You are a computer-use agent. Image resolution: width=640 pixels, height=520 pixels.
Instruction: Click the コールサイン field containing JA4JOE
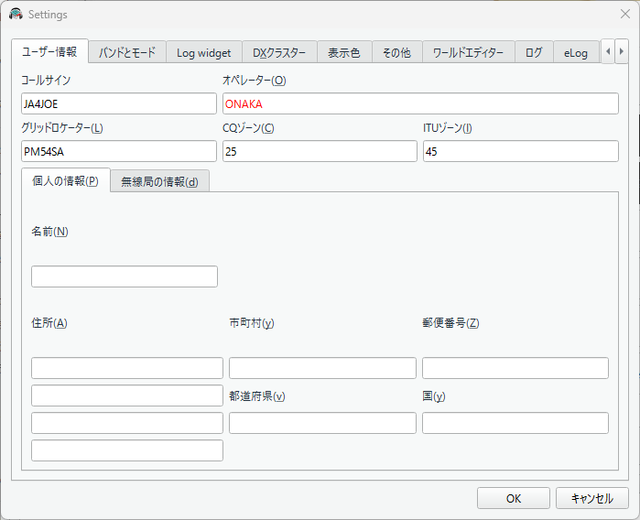tap(119, 104)
